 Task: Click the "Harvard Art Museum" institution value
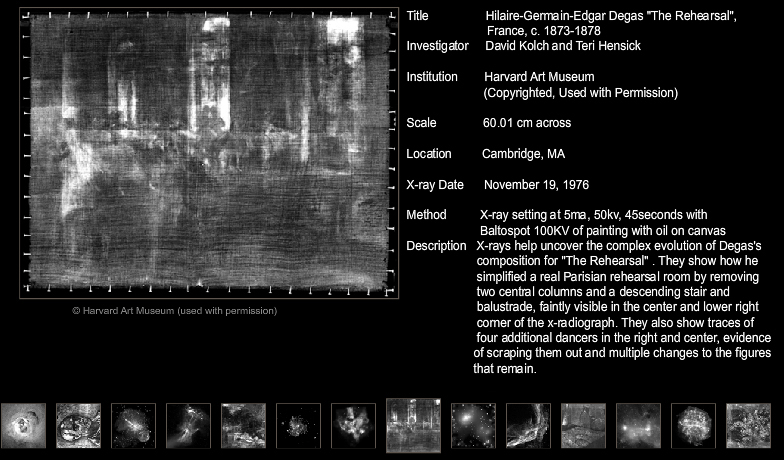click(x=540, y=77)
